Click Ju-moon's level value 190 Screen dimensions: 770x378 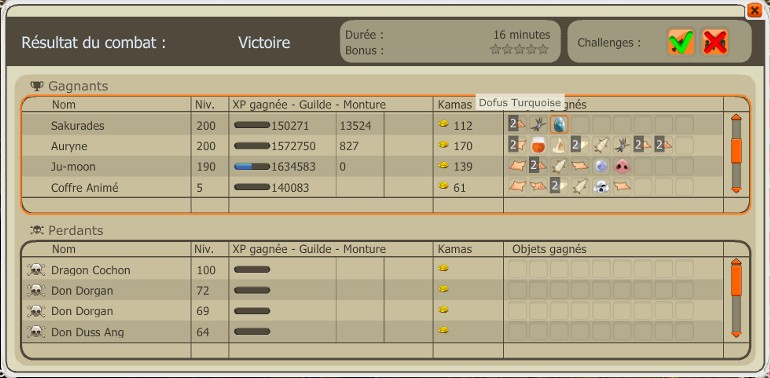tap(206, 167)
